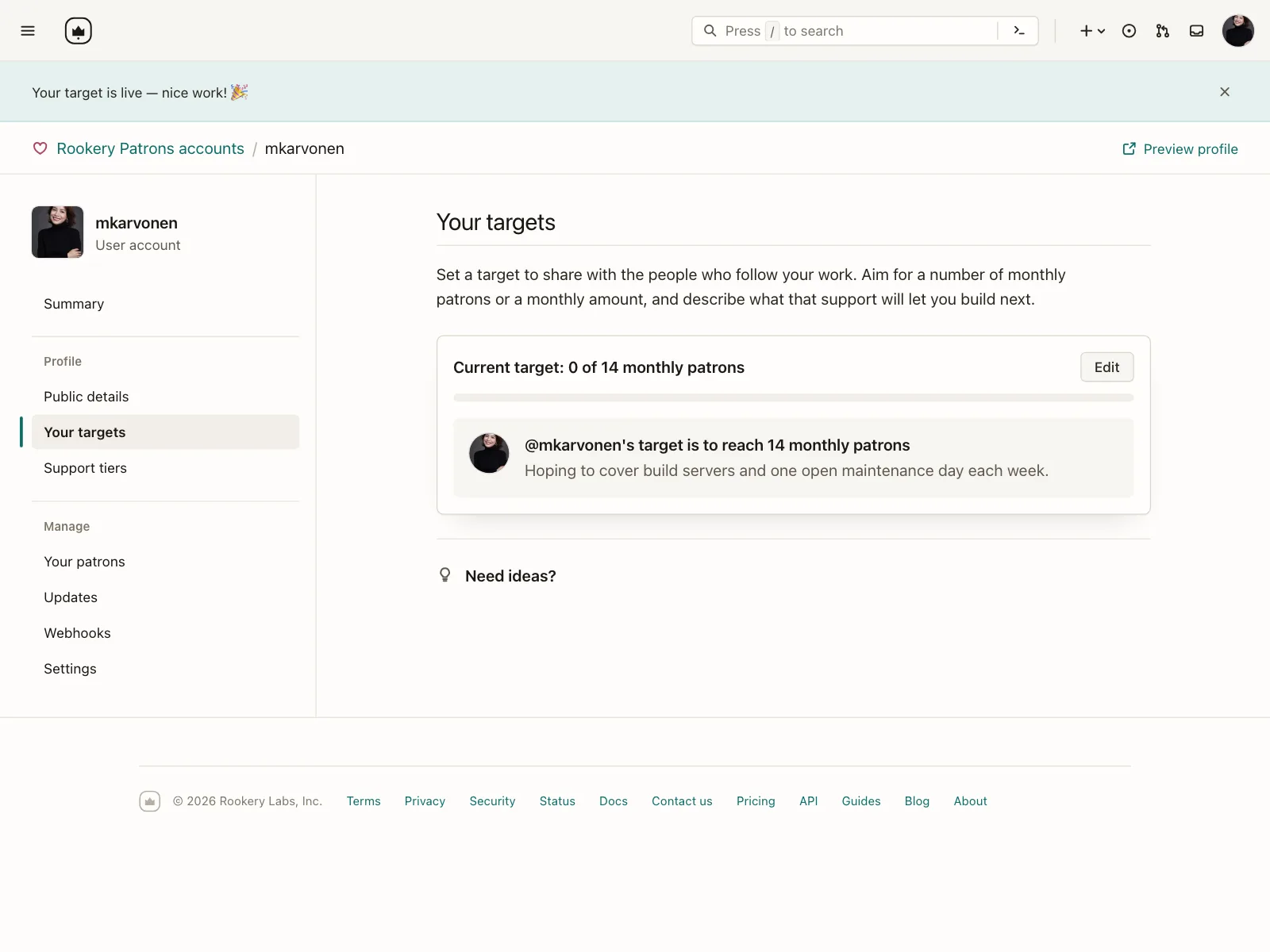
Task: Open the hamburger navigation menu
Action: (x=28, y=31)
